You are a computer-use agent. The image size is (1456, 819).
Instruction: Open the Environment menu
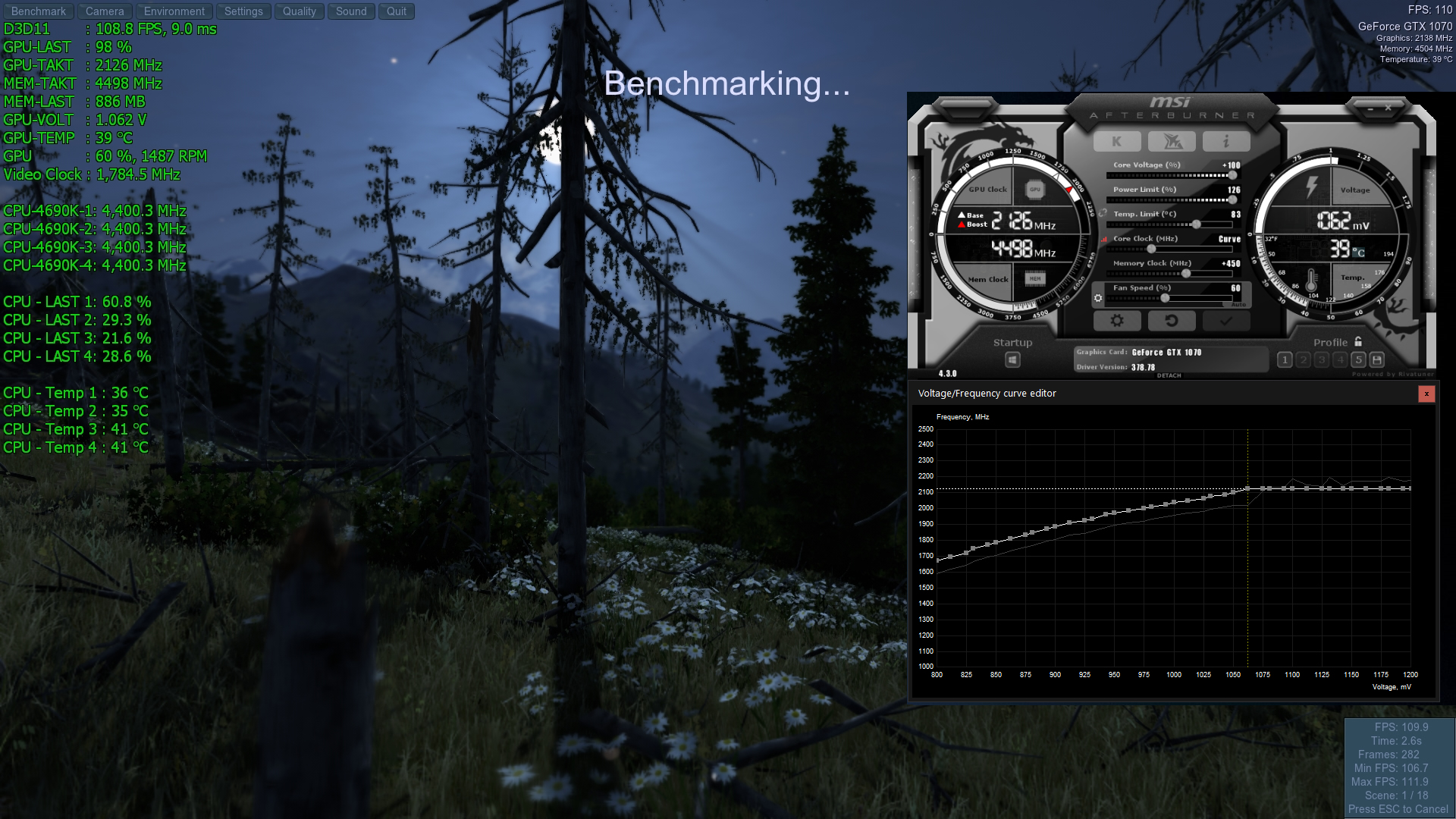(x=174, y=11)
